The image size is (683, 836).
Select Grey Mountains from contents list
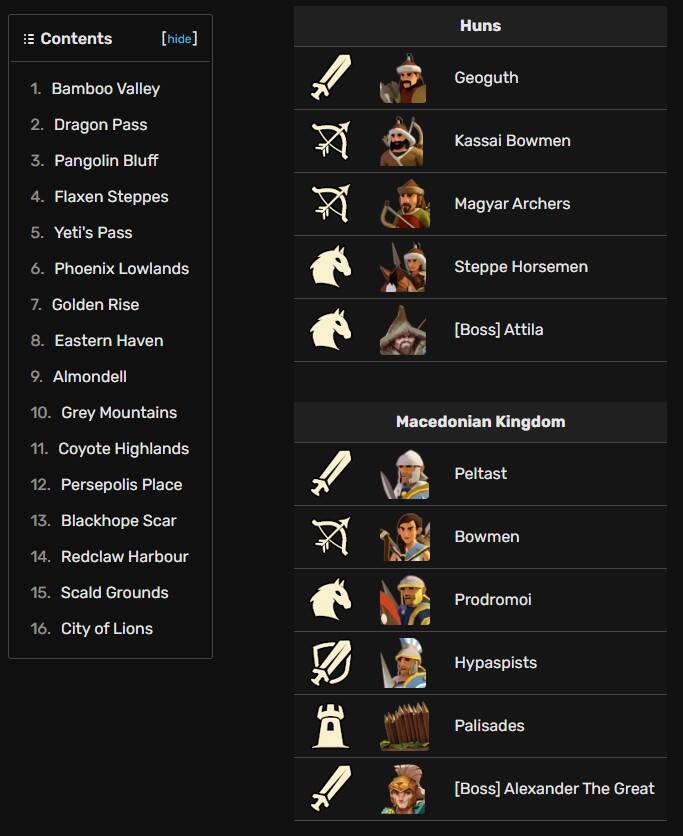click(118, 413)
